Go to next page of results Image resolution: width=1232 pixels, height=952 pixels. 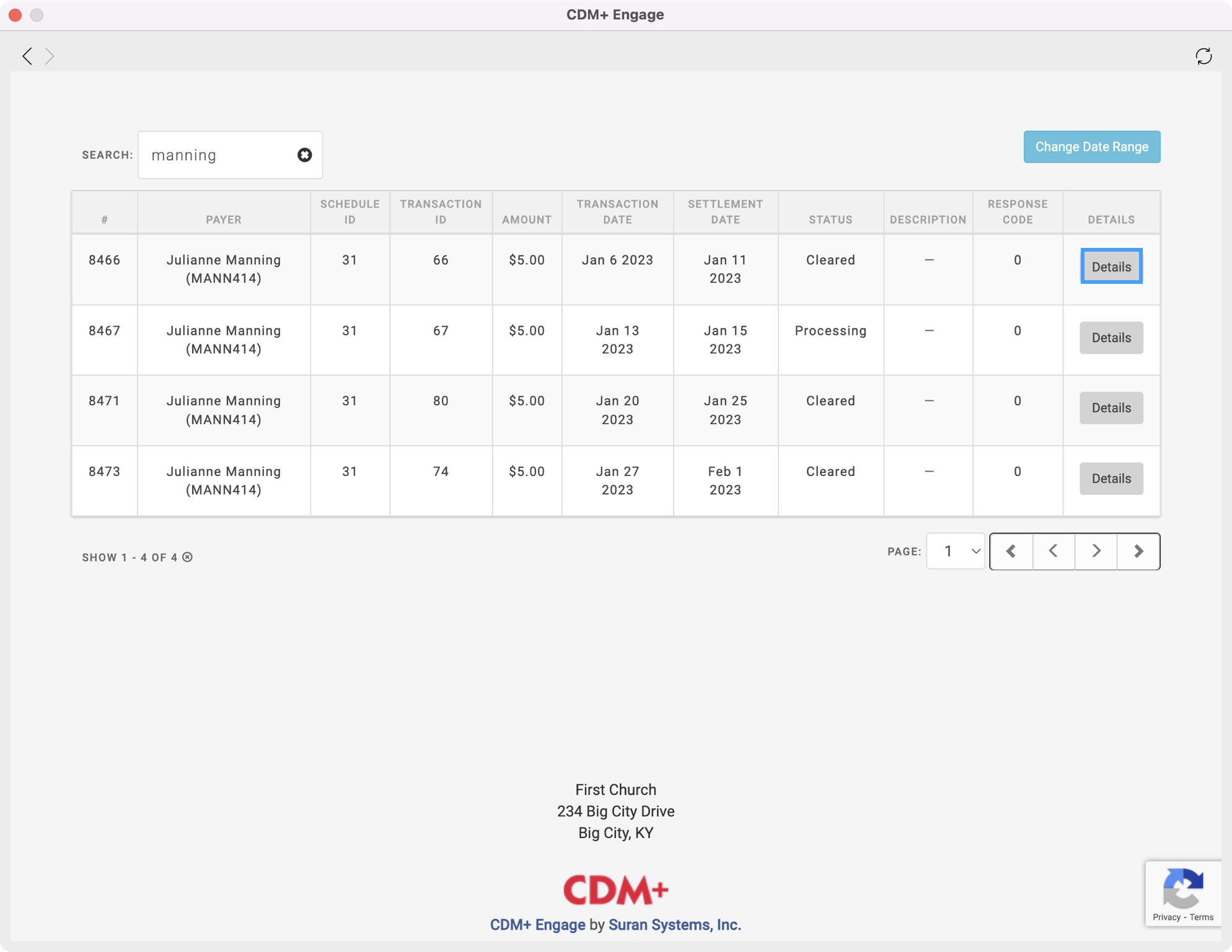click(1096, 551)
